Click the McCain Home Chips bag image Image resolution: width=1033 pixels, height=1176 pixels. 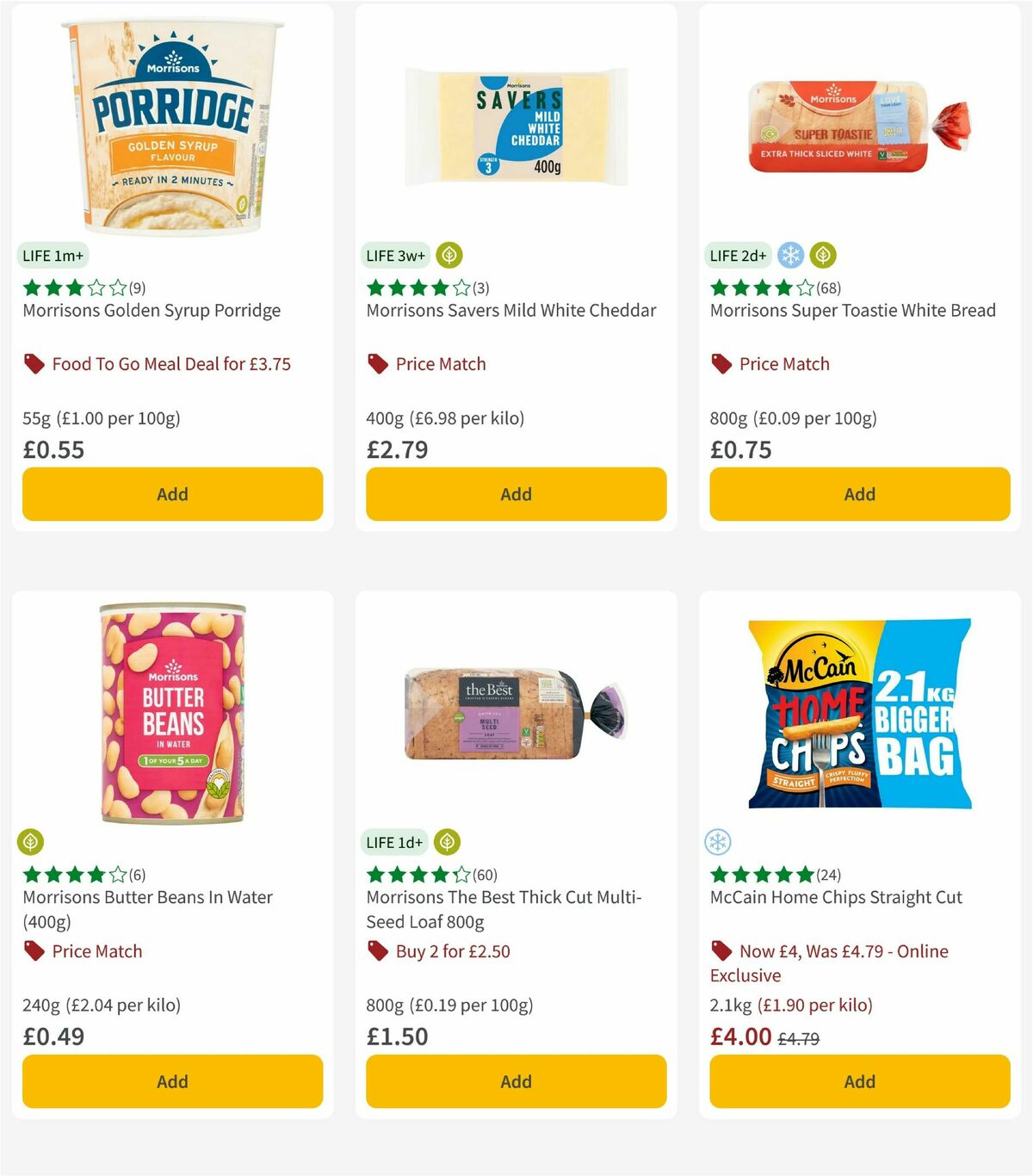[858, 716]
